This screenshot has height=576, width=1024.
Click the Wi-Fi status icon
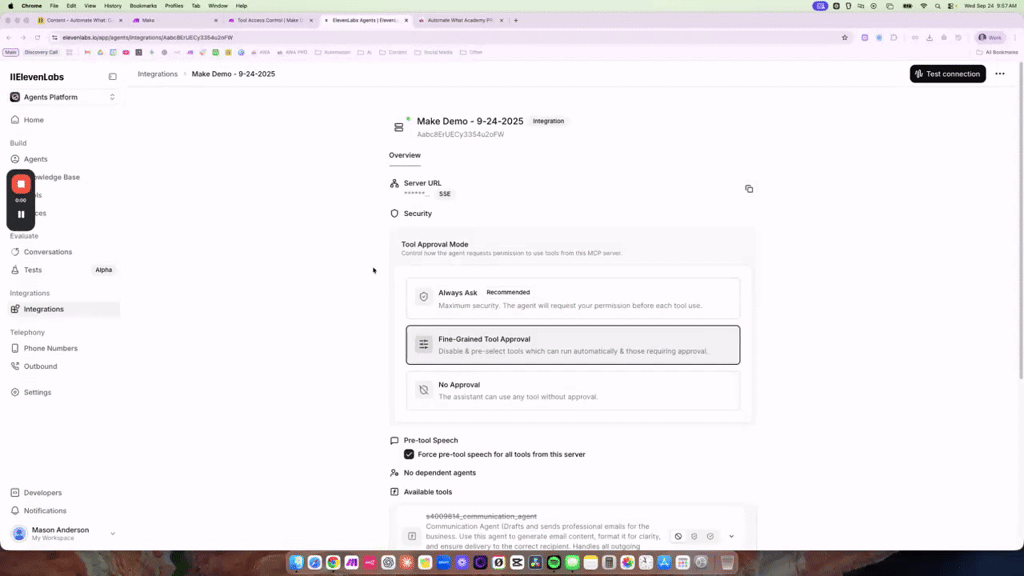(x=923, y=6)
